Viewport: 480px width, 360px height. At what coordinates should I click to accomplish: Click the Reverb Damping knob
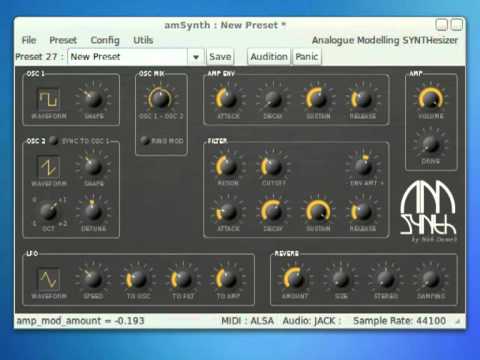click(x=431, y=279)
